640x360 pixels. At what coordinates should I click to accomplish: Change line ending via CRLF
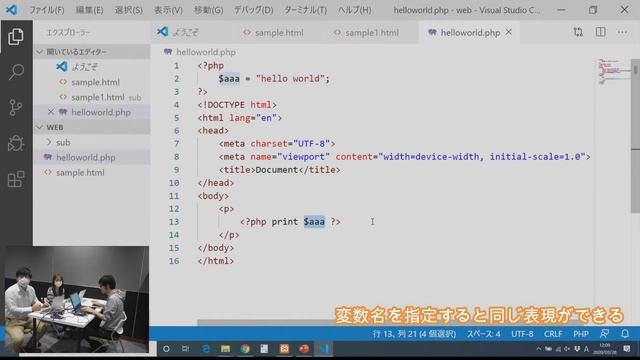click(553, 334)
